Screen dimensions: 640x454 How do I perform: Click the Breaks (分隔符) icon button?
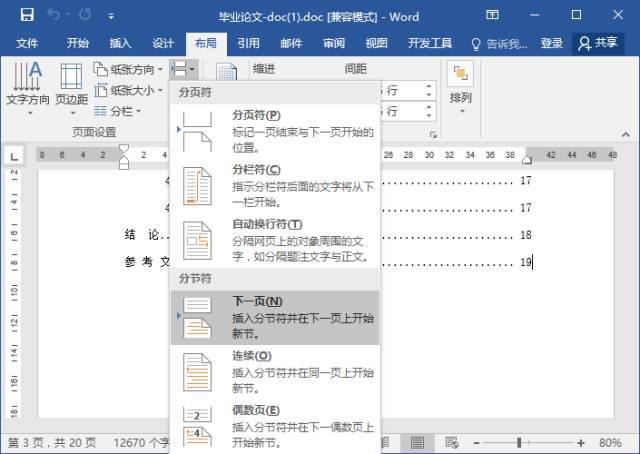tap(183, 69)
